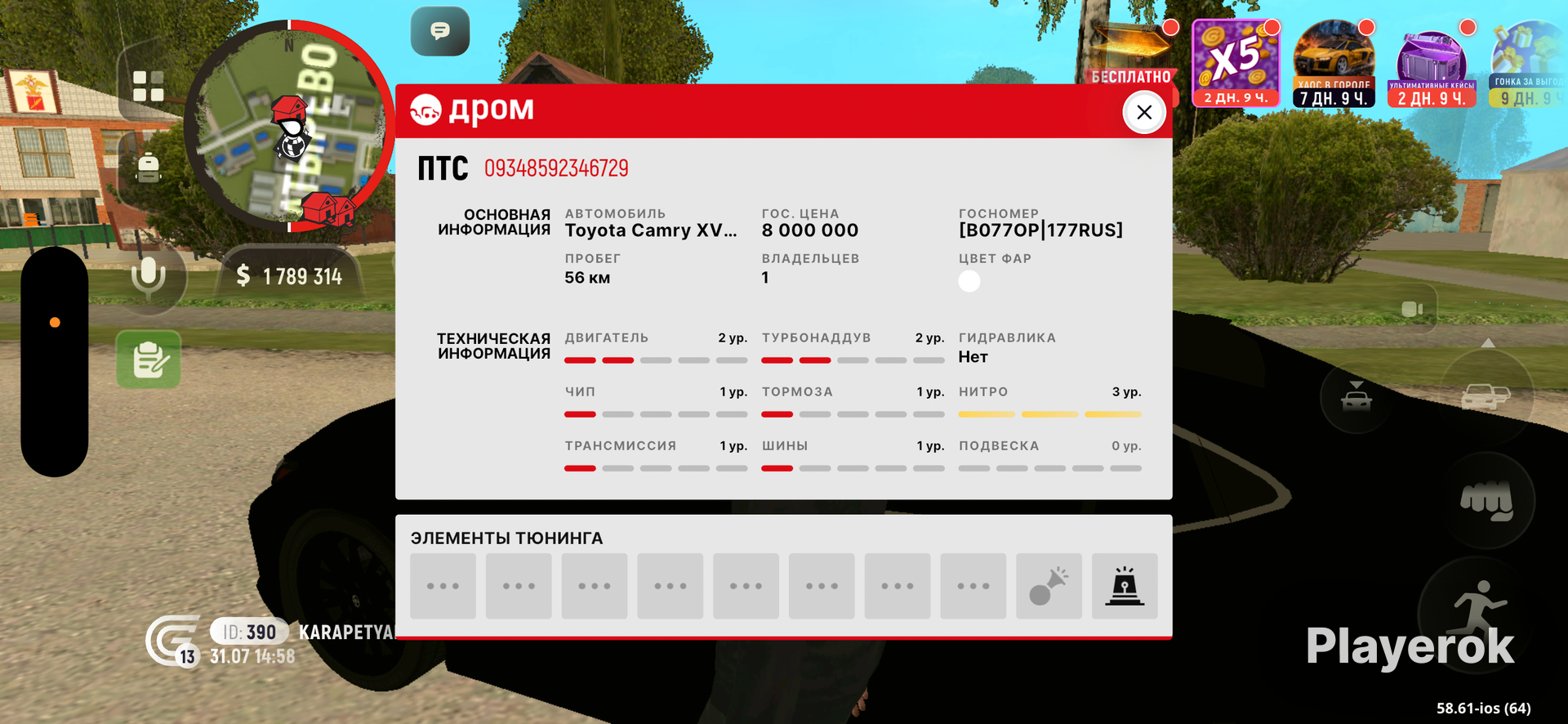The width and height of the screenshot is (1568, 724).
Task: Click the Drom logo in header
Action: 472,109
